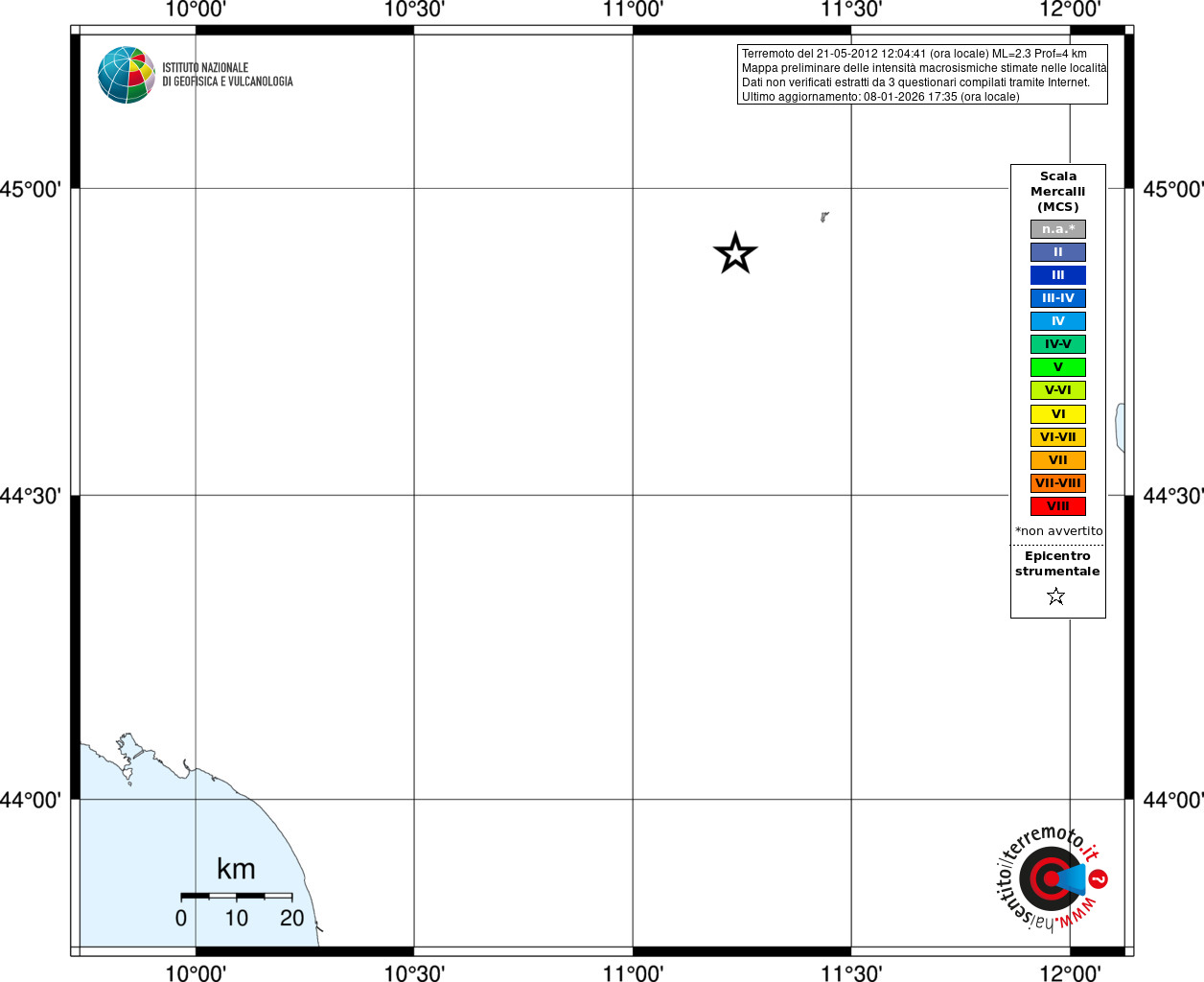Select the IV light-blue legend swatch
1204x982 pixels.
click(1058, 321)
